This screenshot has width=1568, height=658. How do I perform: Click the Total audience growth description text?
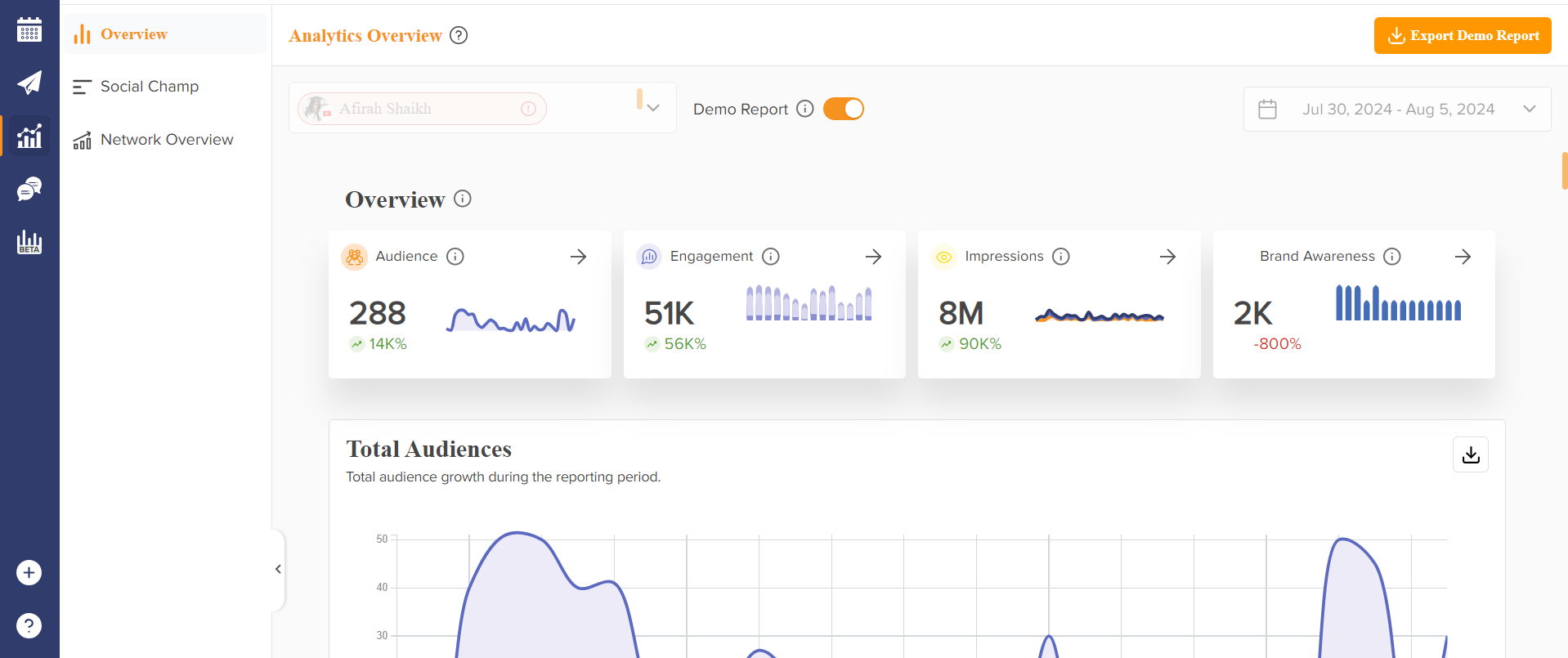[503, 477]
